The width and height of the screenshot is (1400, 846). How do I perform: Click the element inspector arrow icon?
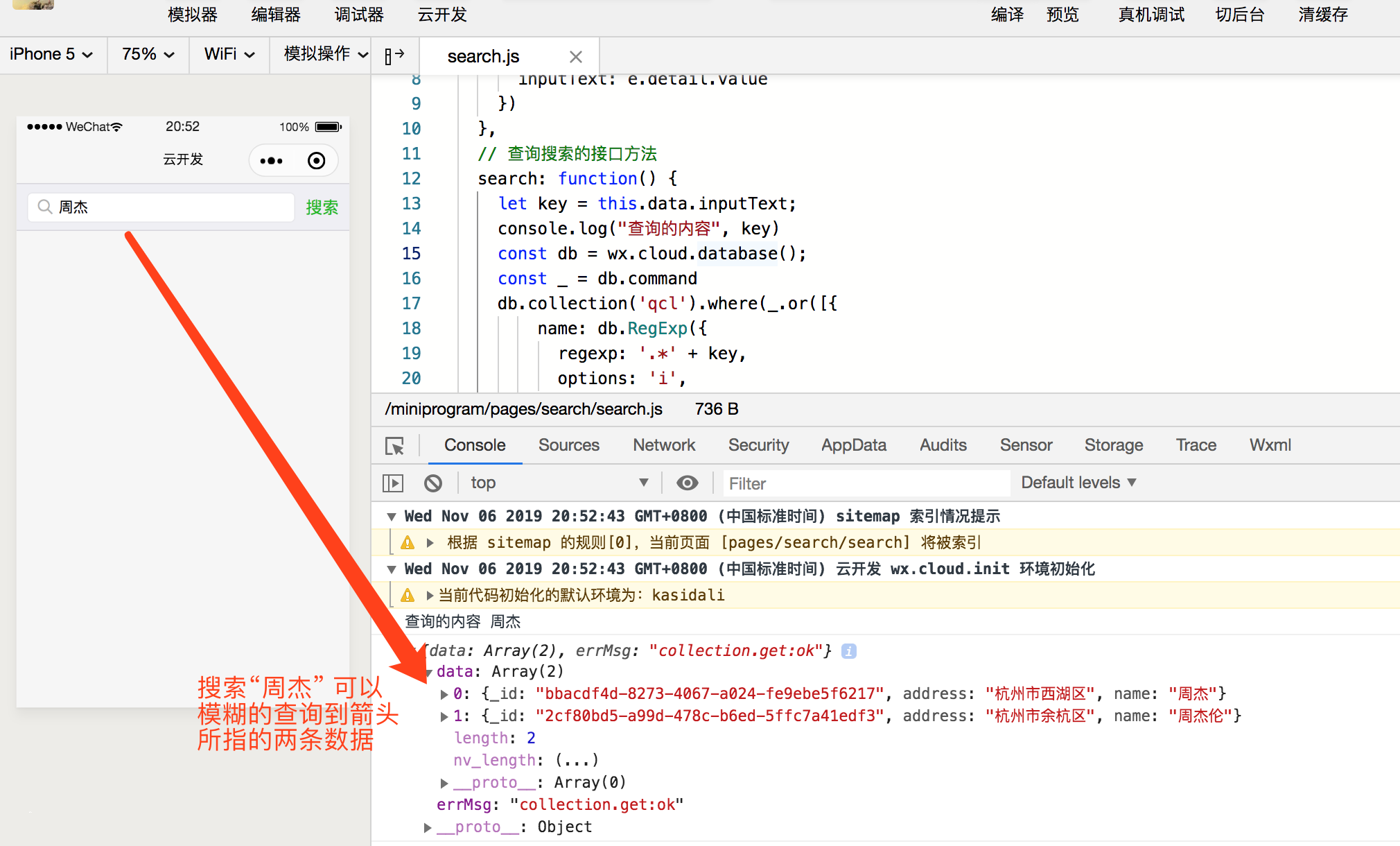point(395,446)
